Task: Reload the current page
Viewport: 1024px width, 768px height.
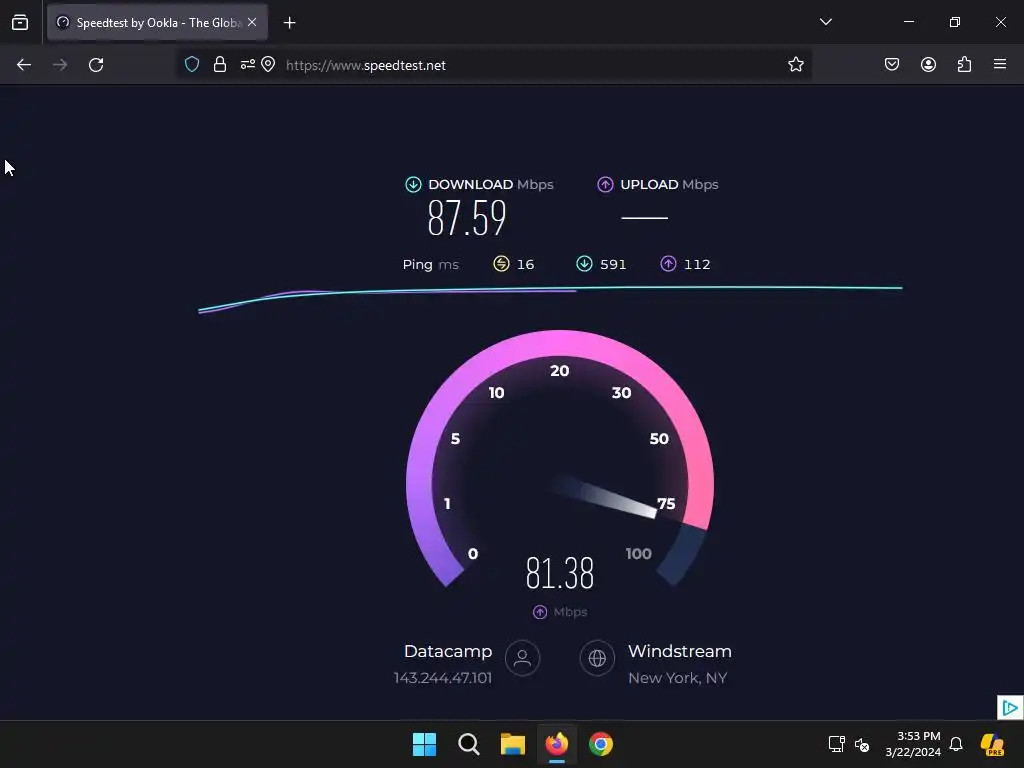Action: (96, 65)
